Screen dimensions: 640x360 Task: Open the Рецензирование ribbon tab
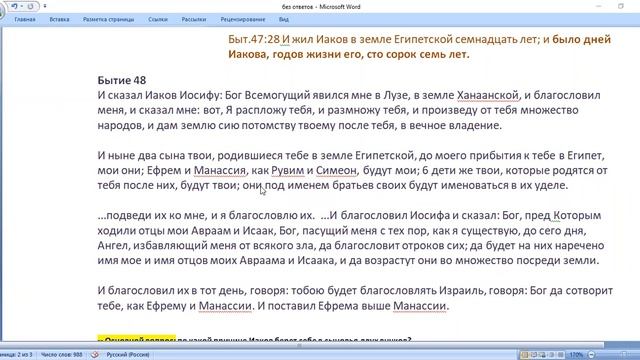click(x=243, y=19)
